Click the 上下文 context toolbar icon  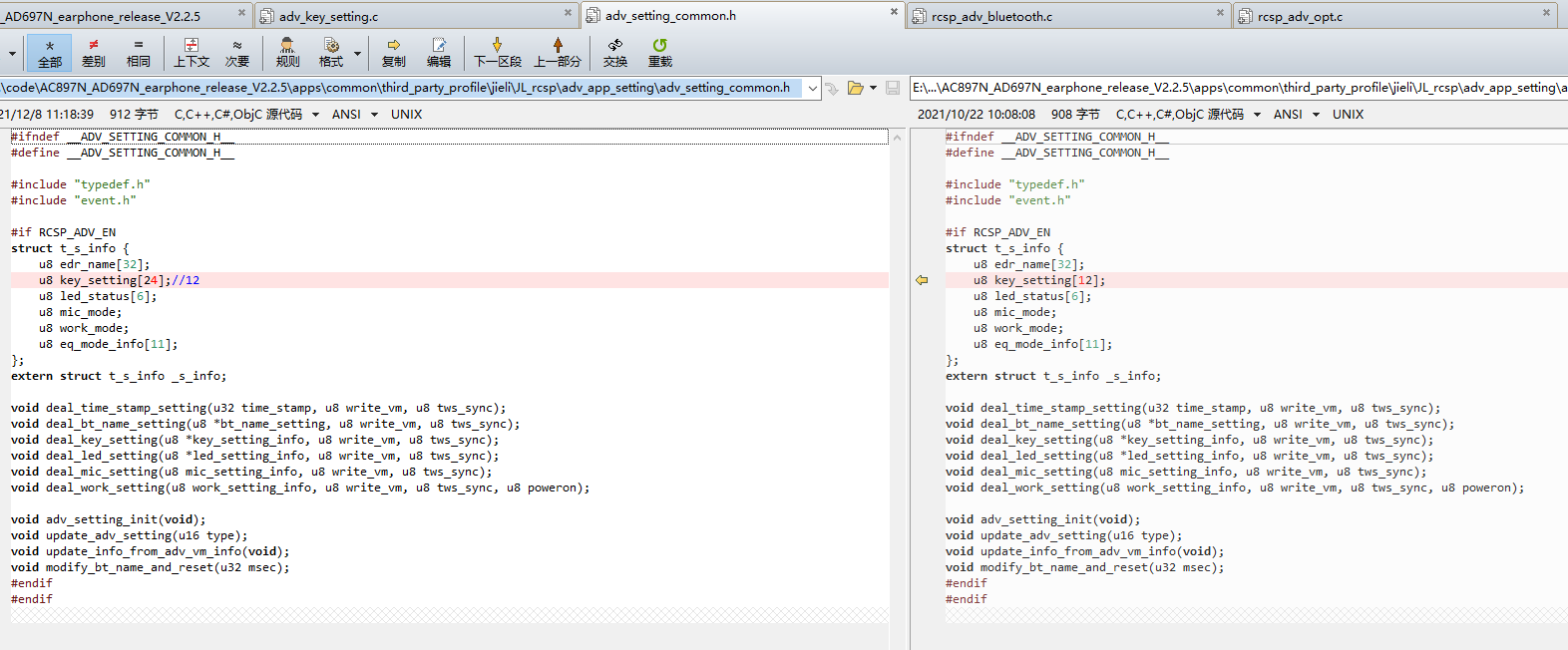192,53
